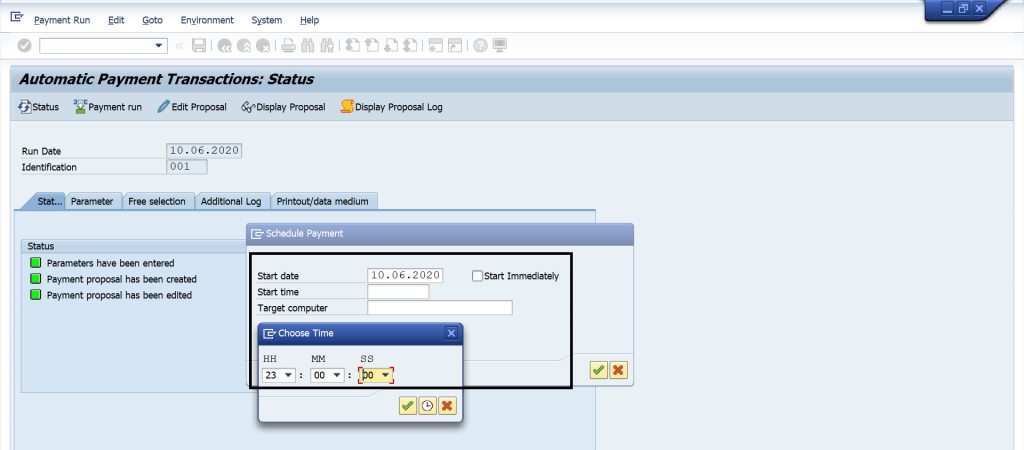
Task: Click the green indicator for Payment proposal has been created
Action: coord(35,279)
